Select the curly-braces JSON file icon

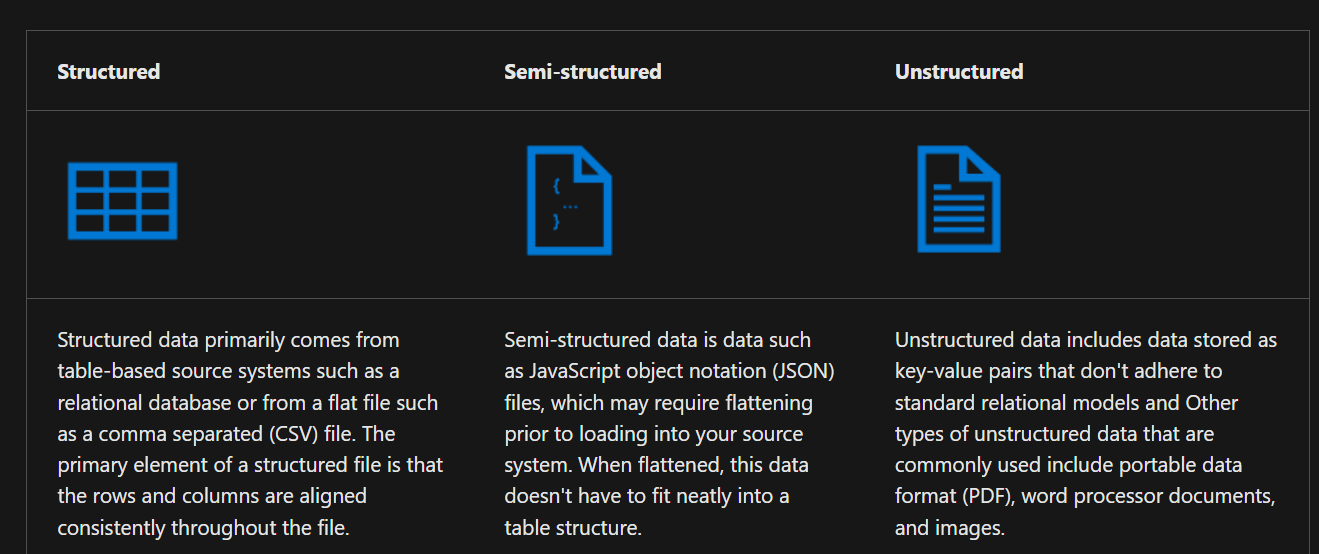[x=569, y=200]
